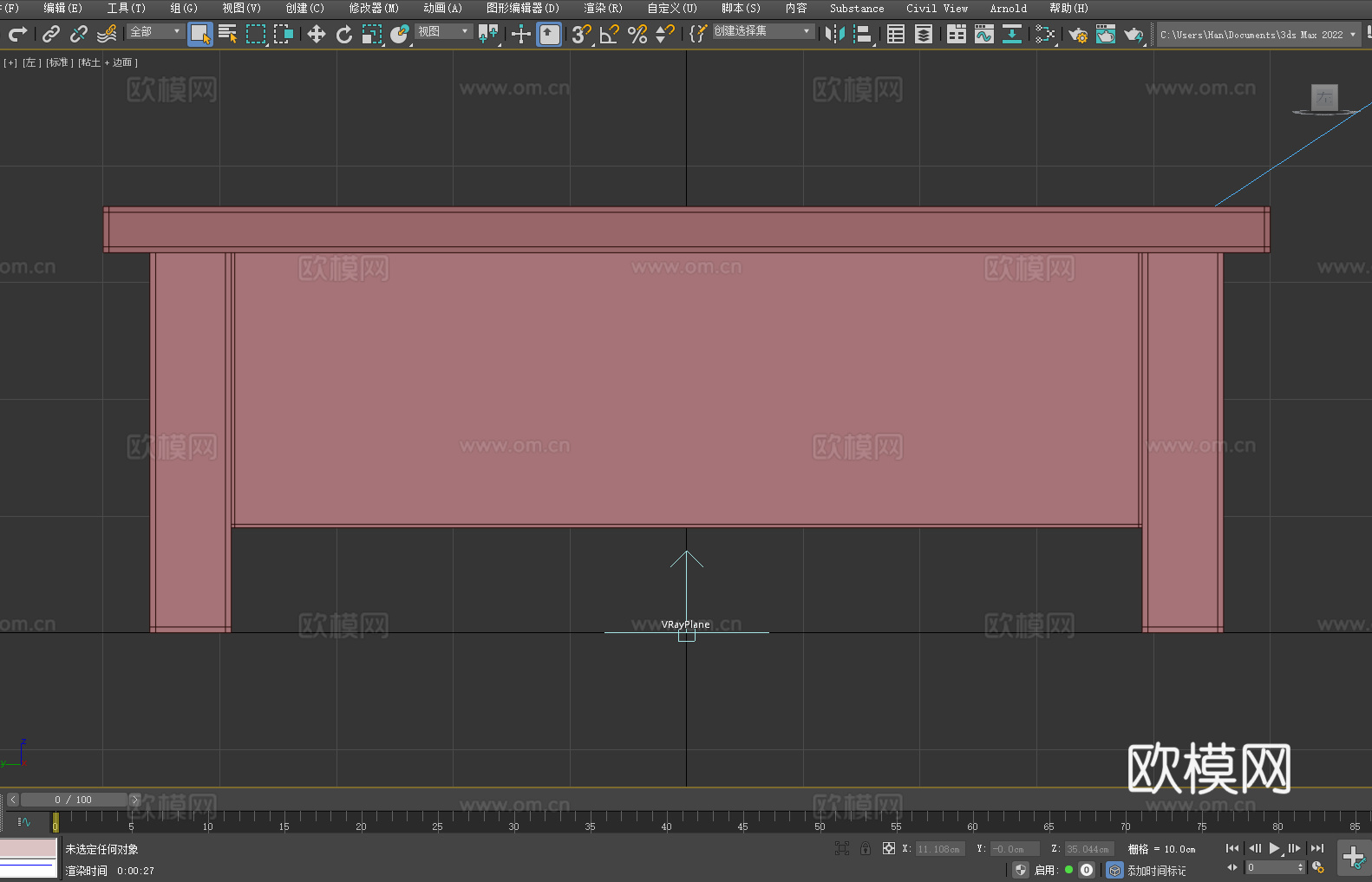Image resolution: width=1372 pixels, height=882 pixels.
Task: Open the selection filter dropdown 全部
Action: tap(155, 31)
